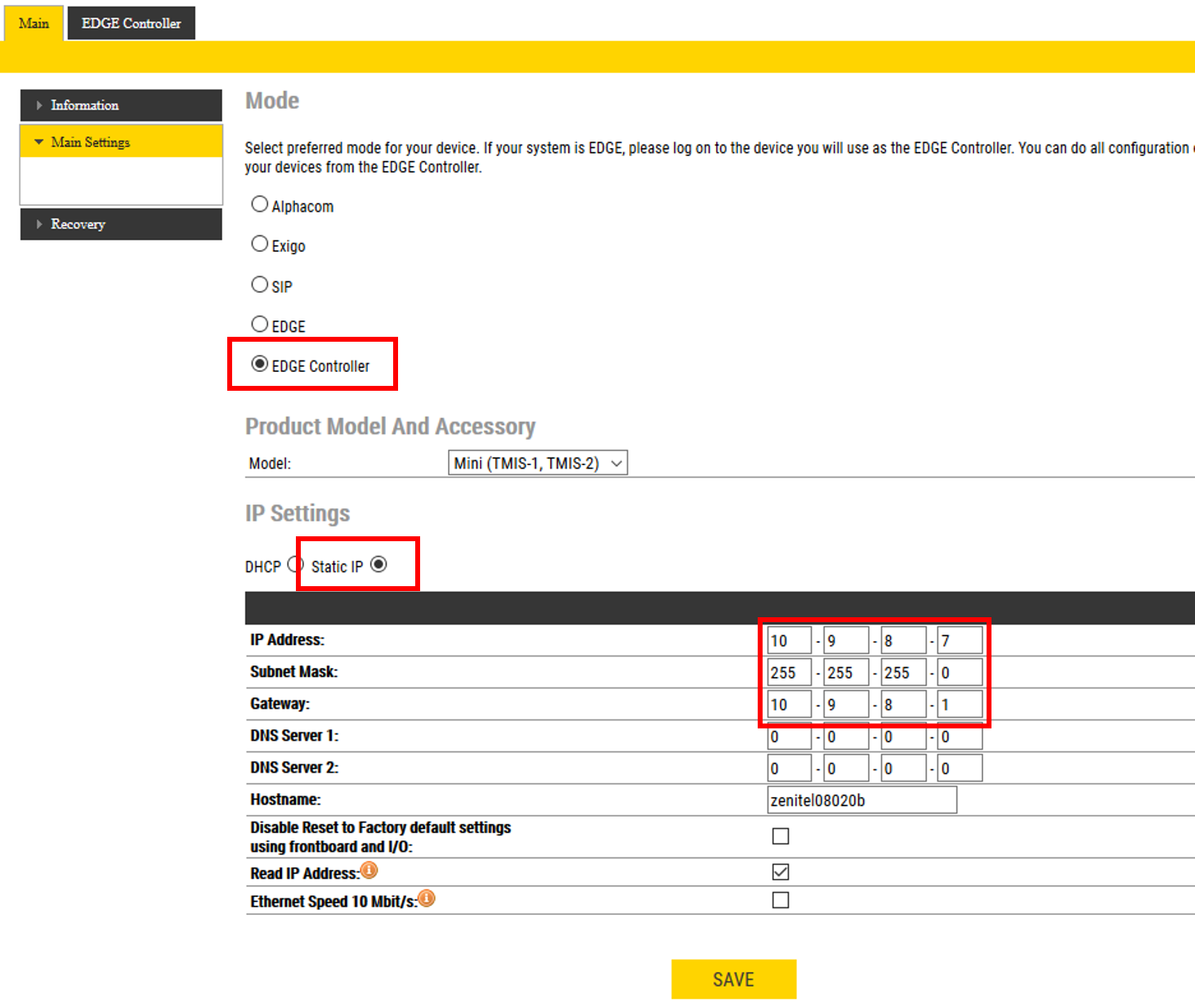The width and height of the screenshot is (1195, 1008).
Task: Click the Hostname text field
Action: (x=862, y=800)
